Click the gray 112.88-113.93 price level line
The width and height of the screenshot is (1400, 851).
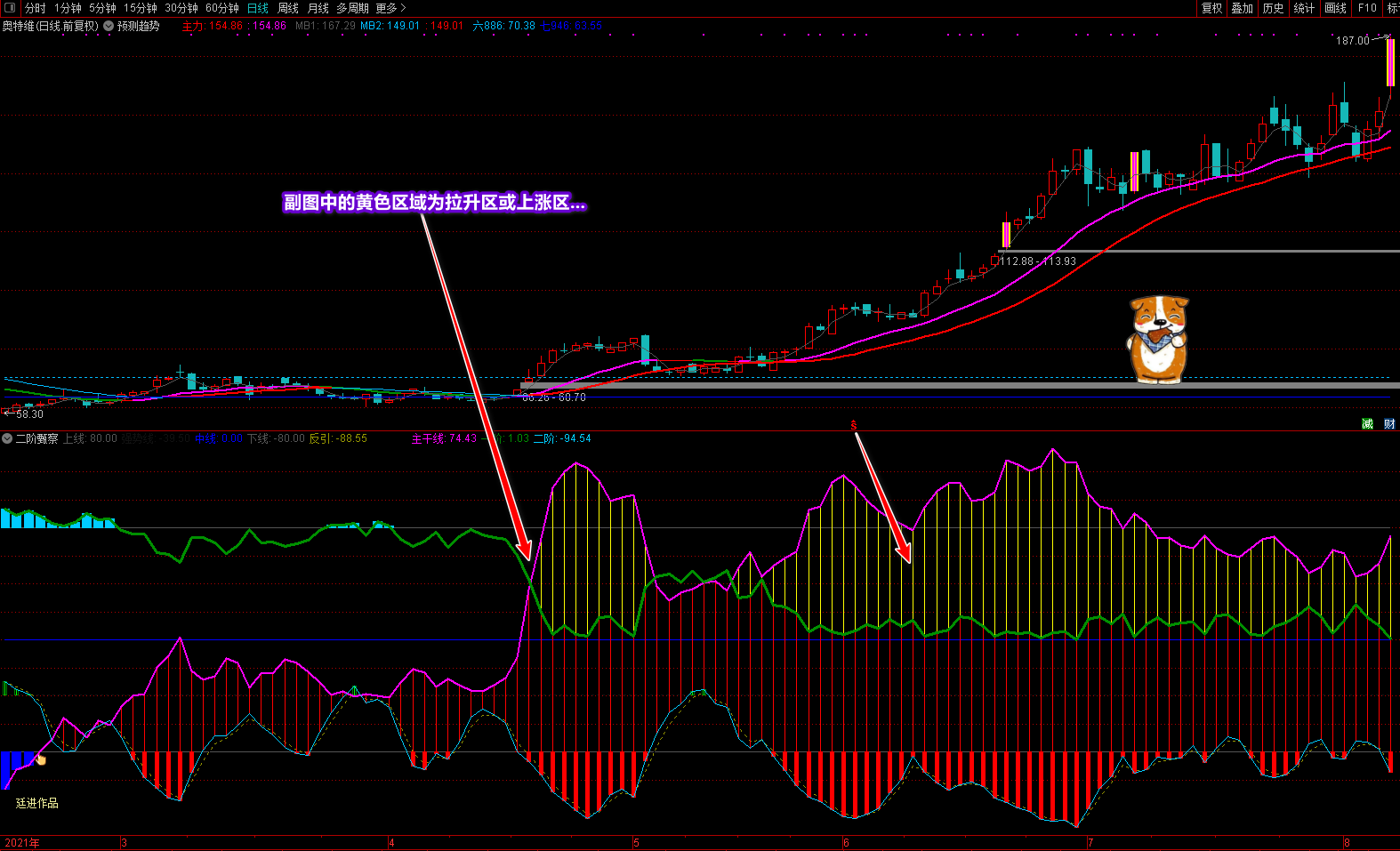(x=1245, y=252)
